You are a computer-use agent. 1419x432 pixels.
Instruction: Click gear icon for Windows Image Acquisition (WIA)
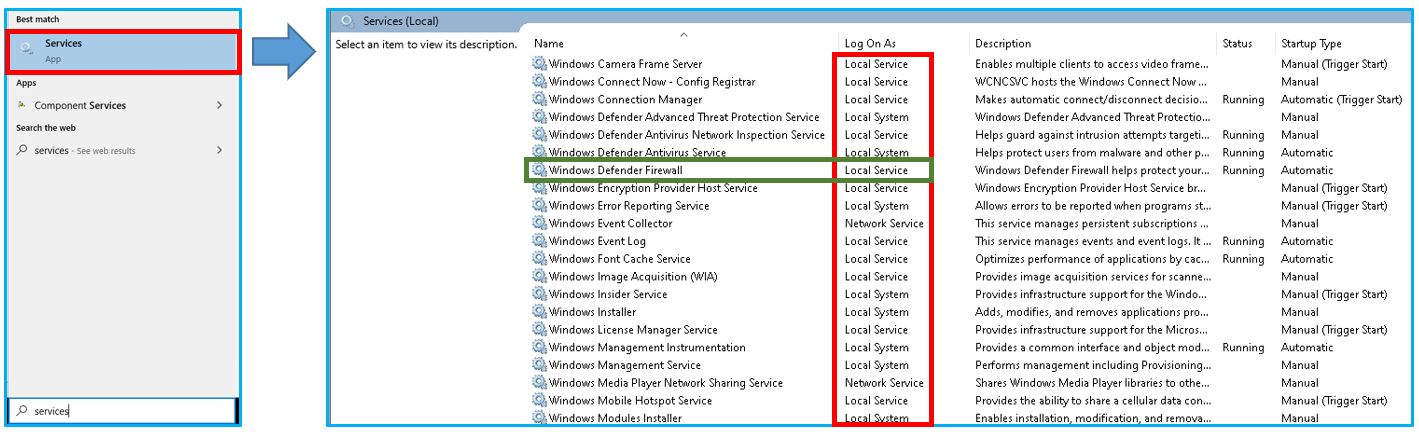pyautogui.click(x=540, y=277)
